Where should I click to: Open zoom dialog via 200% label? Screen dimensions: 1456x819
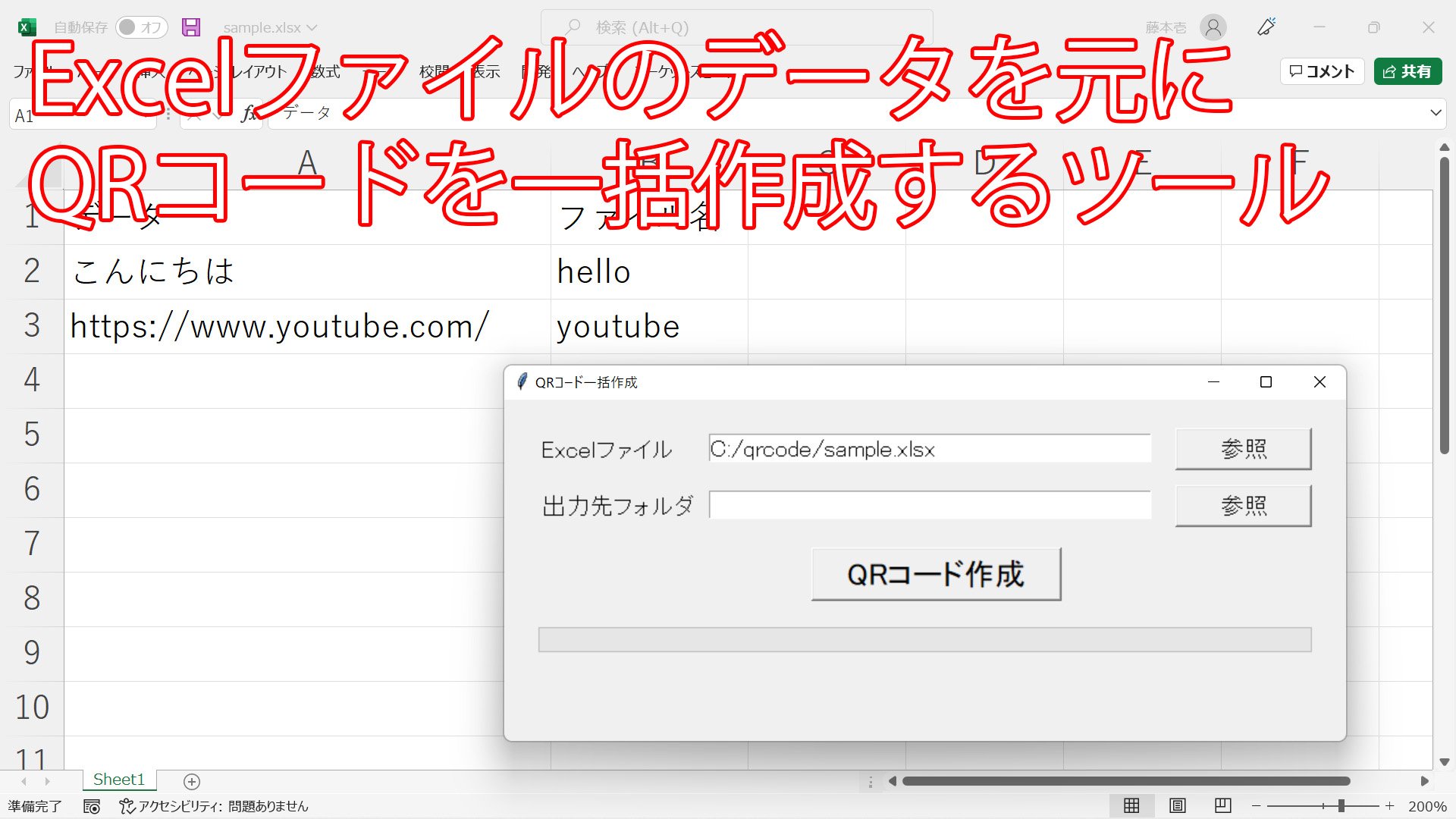click(x=1427, y=807)
